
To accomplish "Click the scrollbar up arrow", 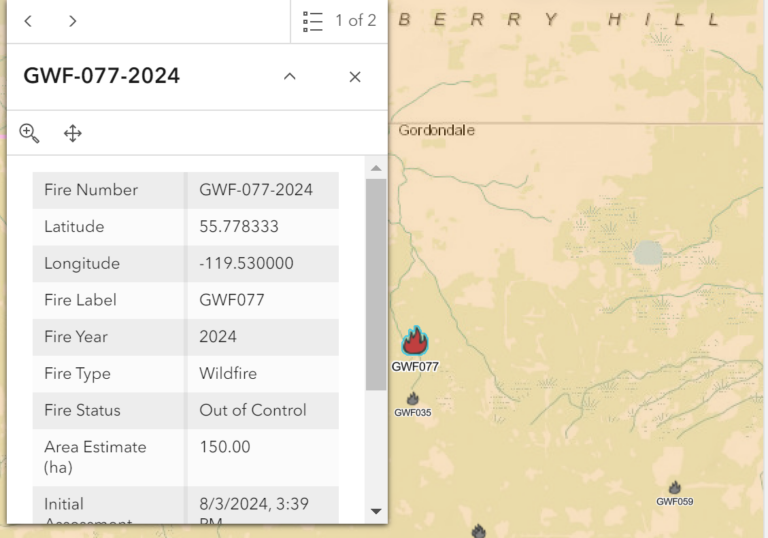I will pos(376,169).
